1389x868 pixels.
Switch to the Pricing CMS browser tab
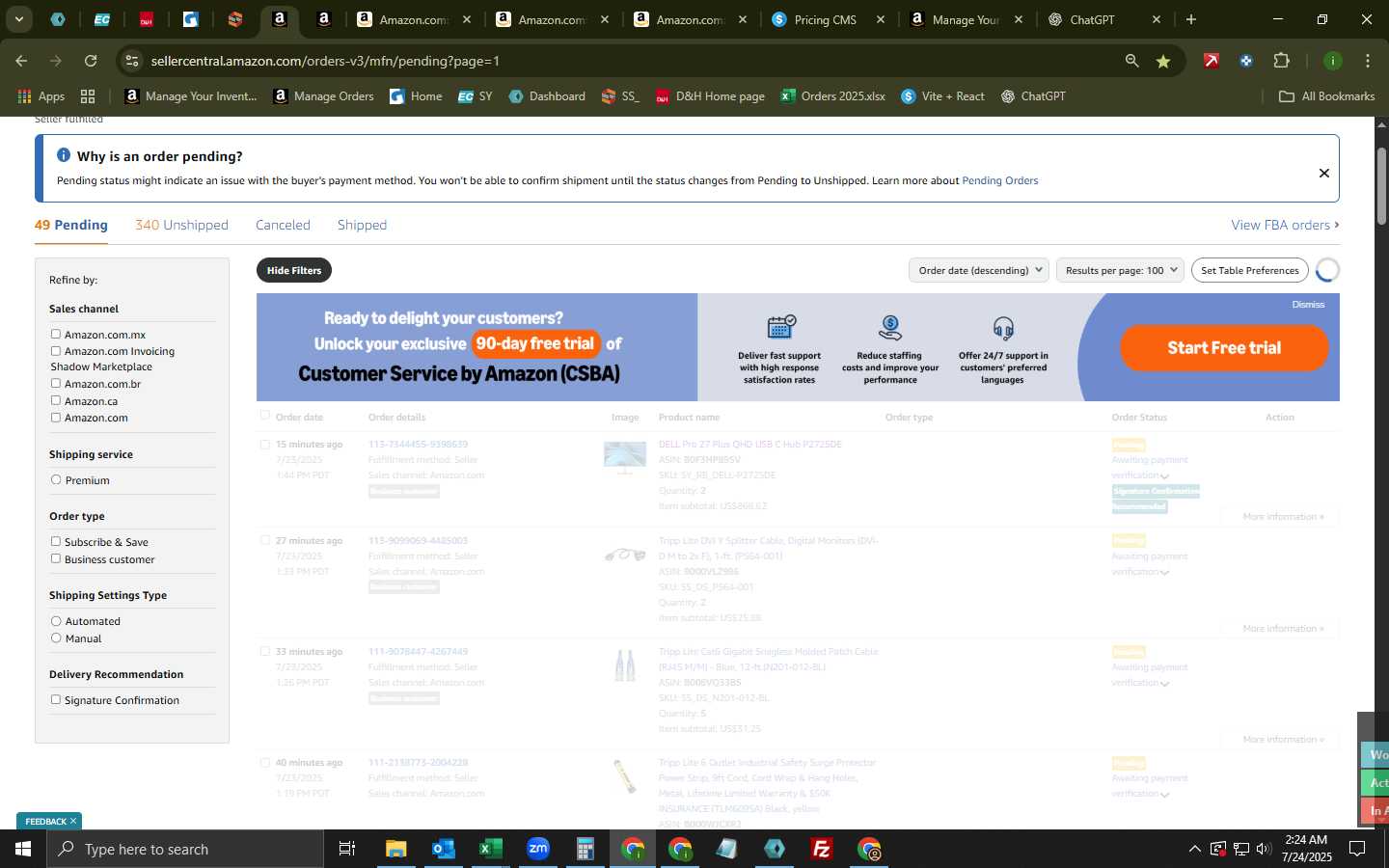(x=826, y=19)
